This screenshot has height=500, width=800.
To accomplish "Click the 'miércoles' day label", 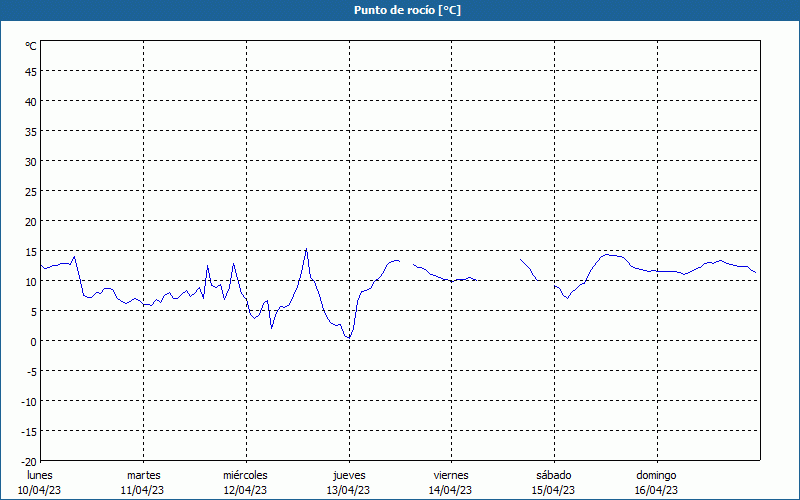I will (245, 475).
